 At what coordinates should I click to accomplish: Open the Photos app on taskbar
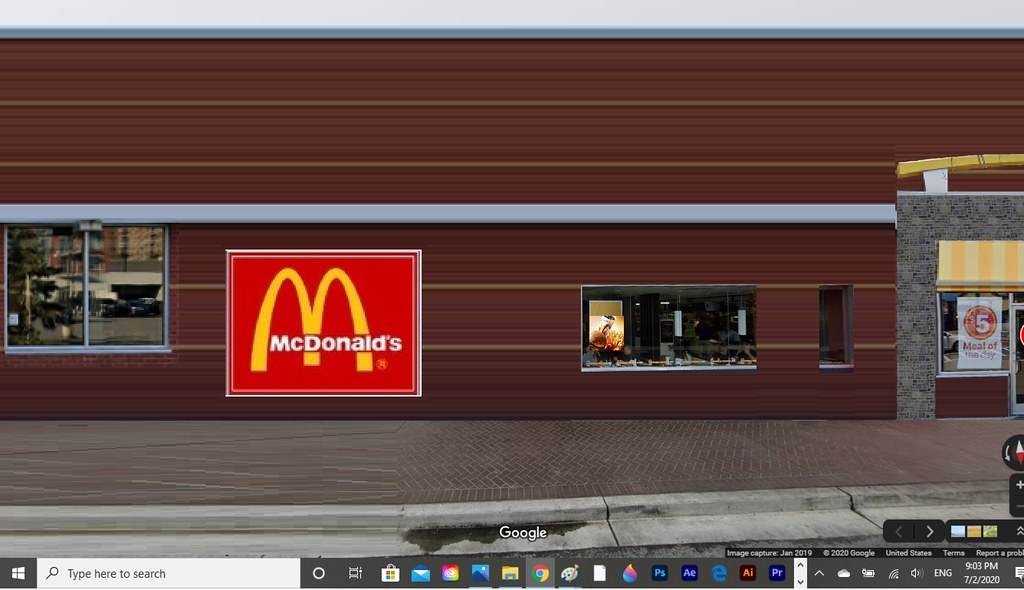click(x=480, y=573)
